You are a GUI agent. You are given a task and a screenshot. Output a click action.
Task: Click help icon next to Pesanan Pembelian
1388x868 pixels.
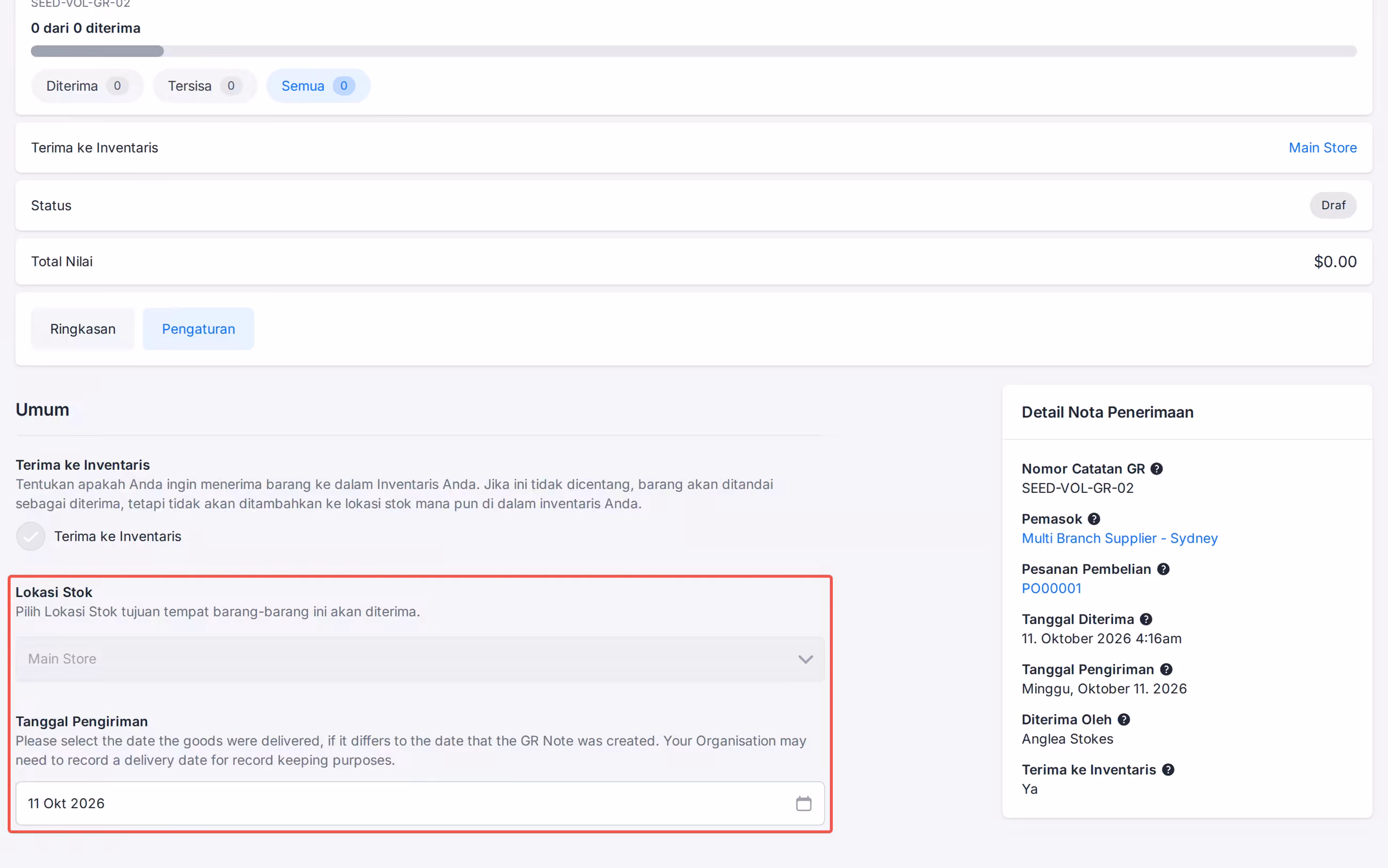point(1163,569)
